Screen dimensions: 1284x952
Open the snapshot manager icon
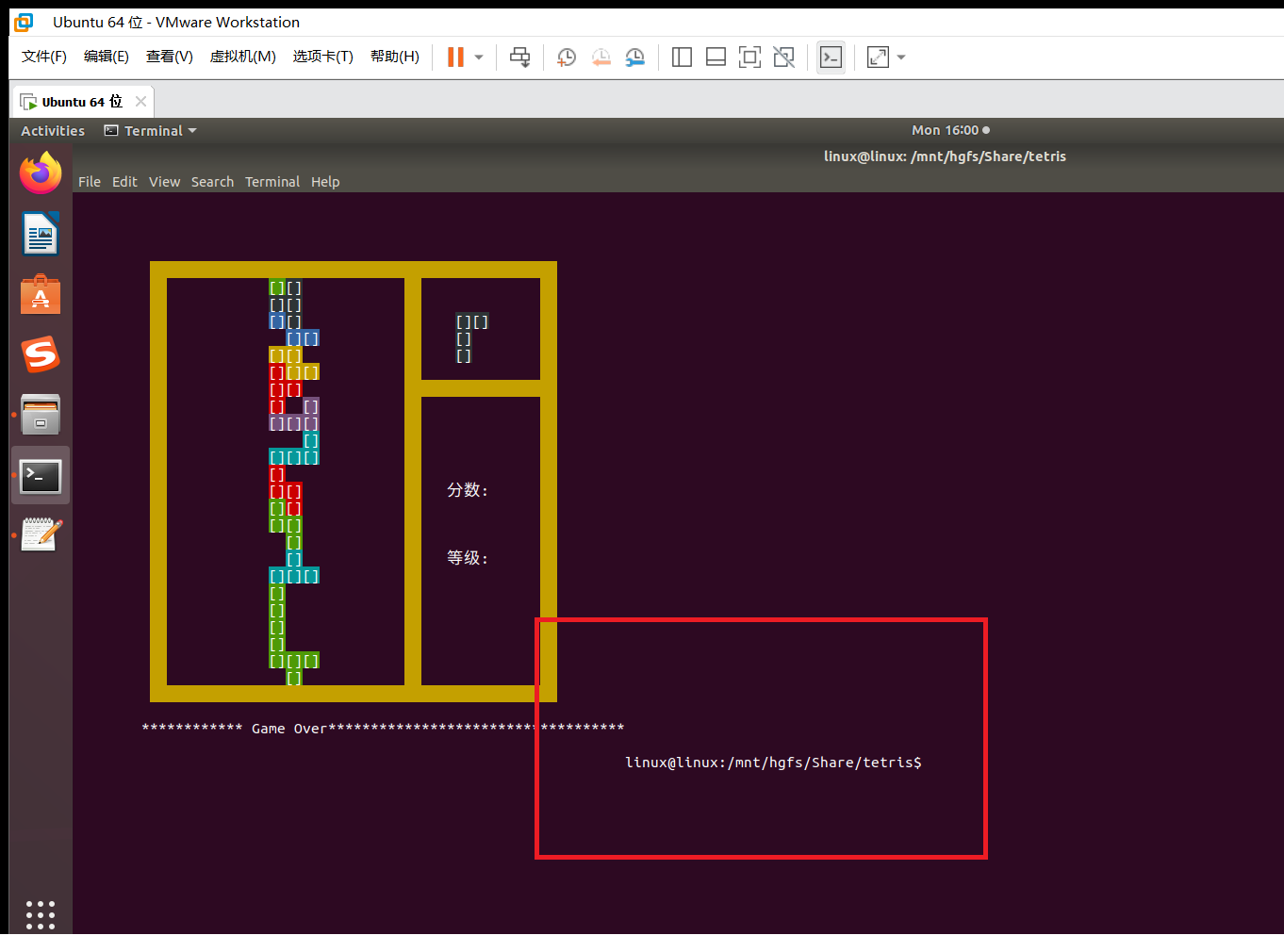635,57
